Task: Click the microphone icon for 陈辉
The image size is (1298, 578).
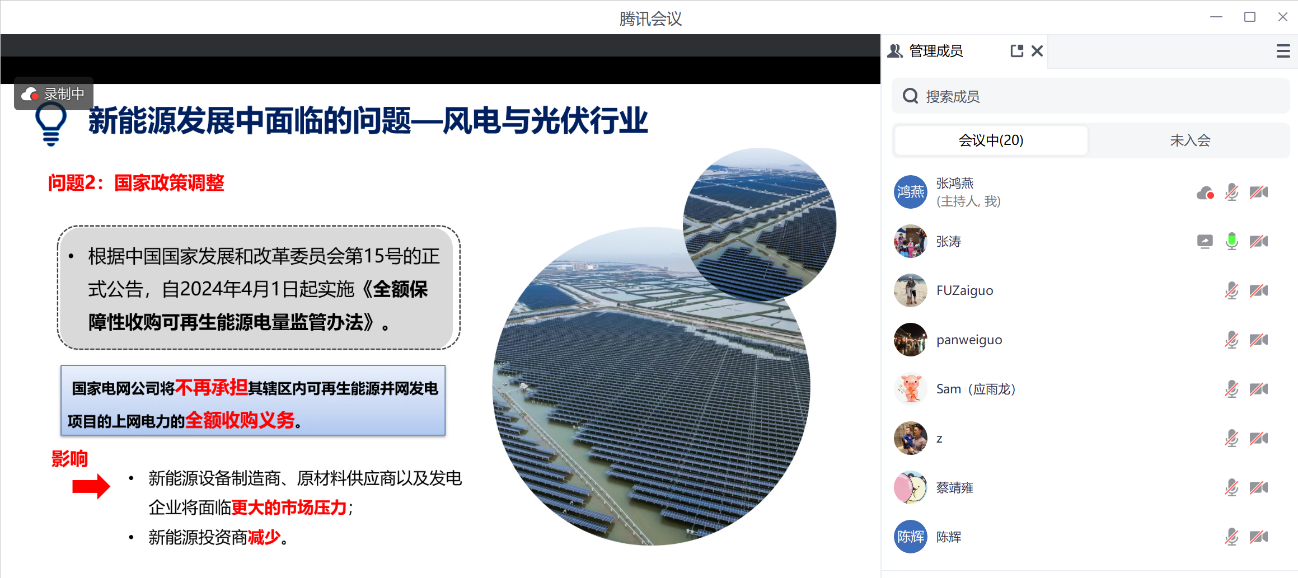Action: [x=1232, y=537]
